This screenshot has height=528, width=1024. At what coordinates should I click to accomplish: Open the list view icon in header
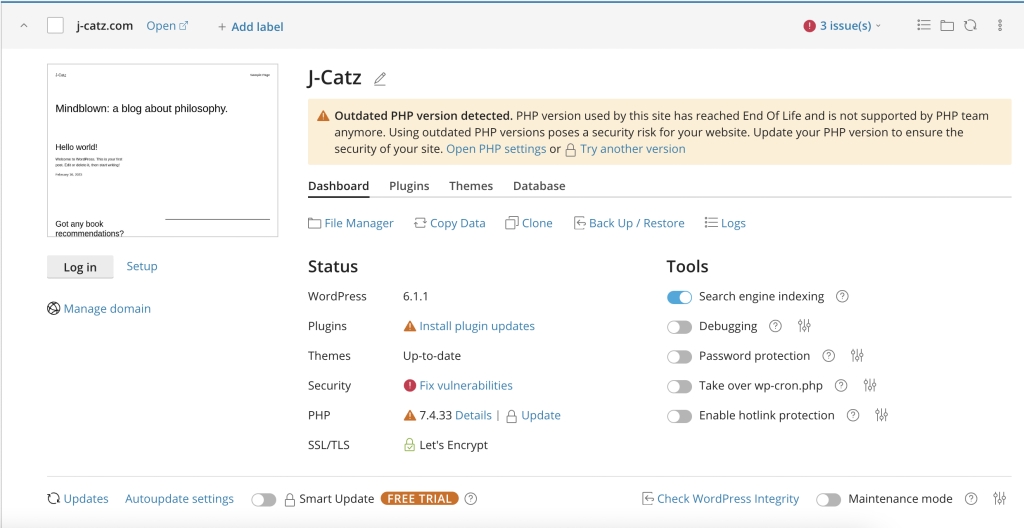pyautogui.click(x=923, y=25)
